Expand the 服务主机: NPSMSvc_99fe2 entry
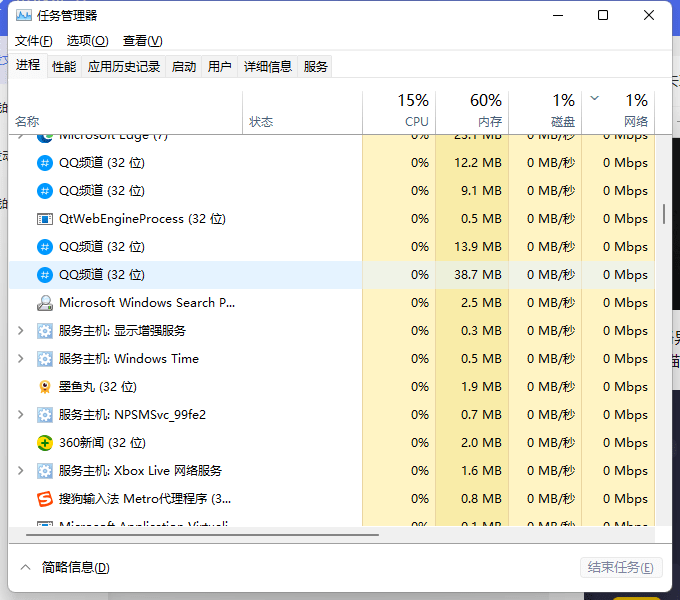The image size is (680, 600). click(21, 414)
